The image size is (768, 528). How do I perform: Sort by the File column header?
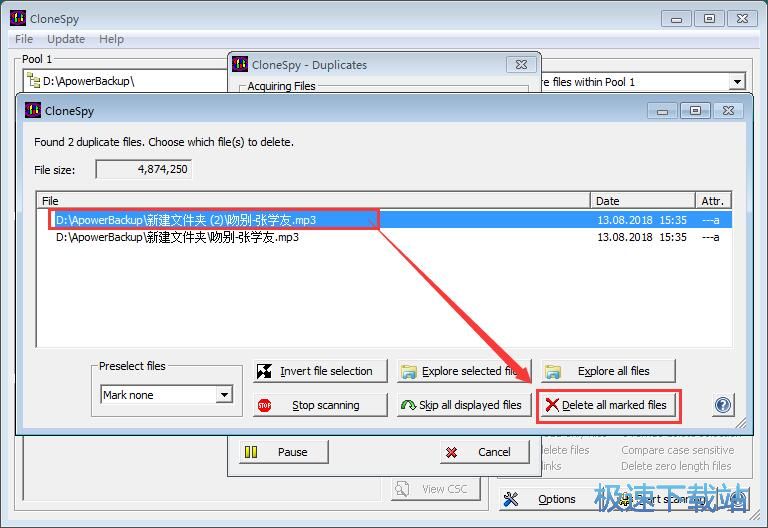[313, 201]
